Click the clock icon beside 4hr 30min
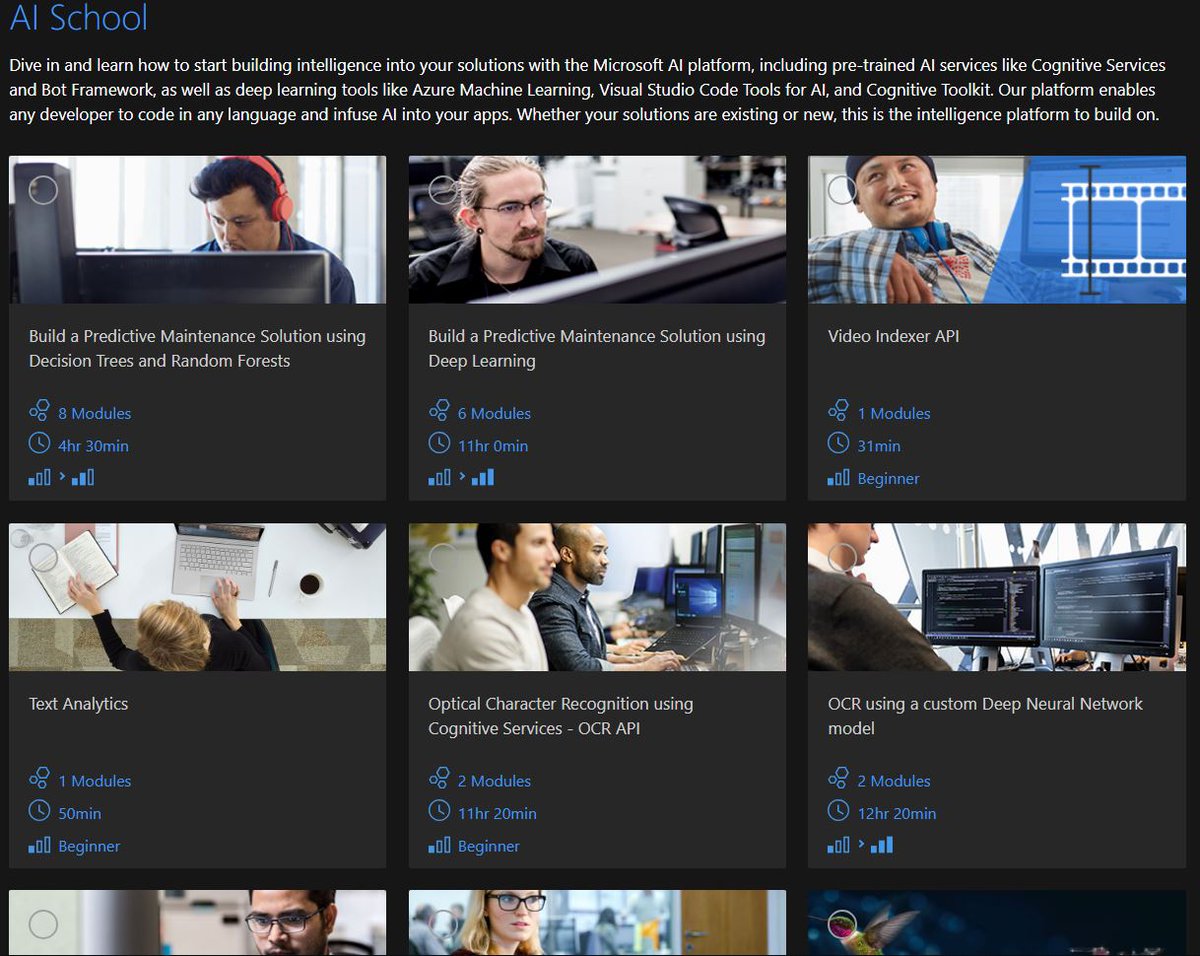 [39, 444]
